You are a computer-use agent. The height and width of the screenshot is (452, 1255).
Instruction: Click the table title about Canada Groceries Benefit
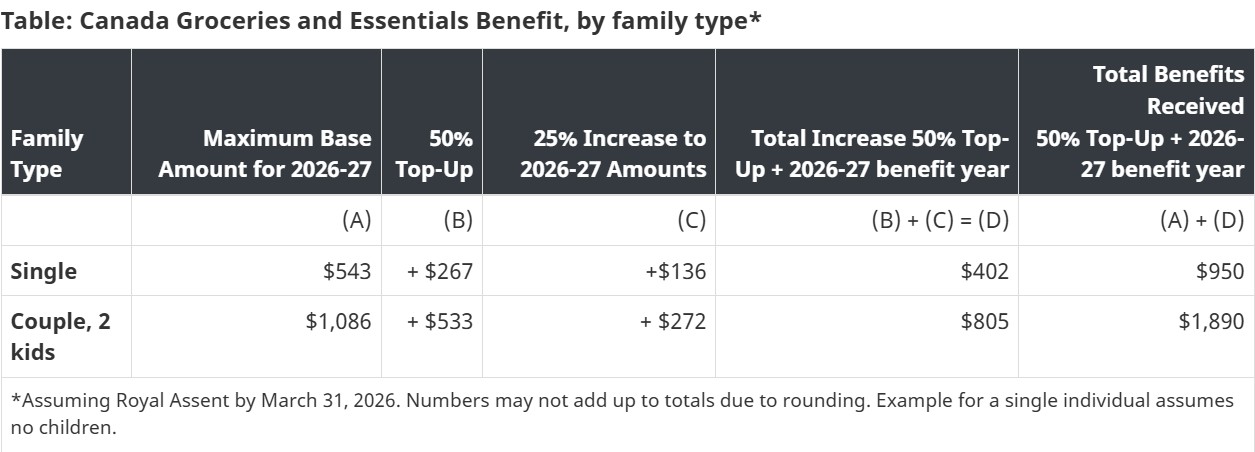click(x=382, y=22)
